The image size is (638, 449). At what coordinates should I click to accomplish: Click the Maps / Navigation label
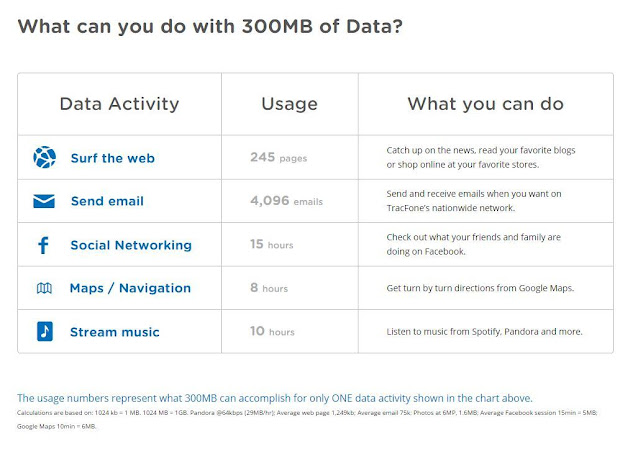(130, 288)
